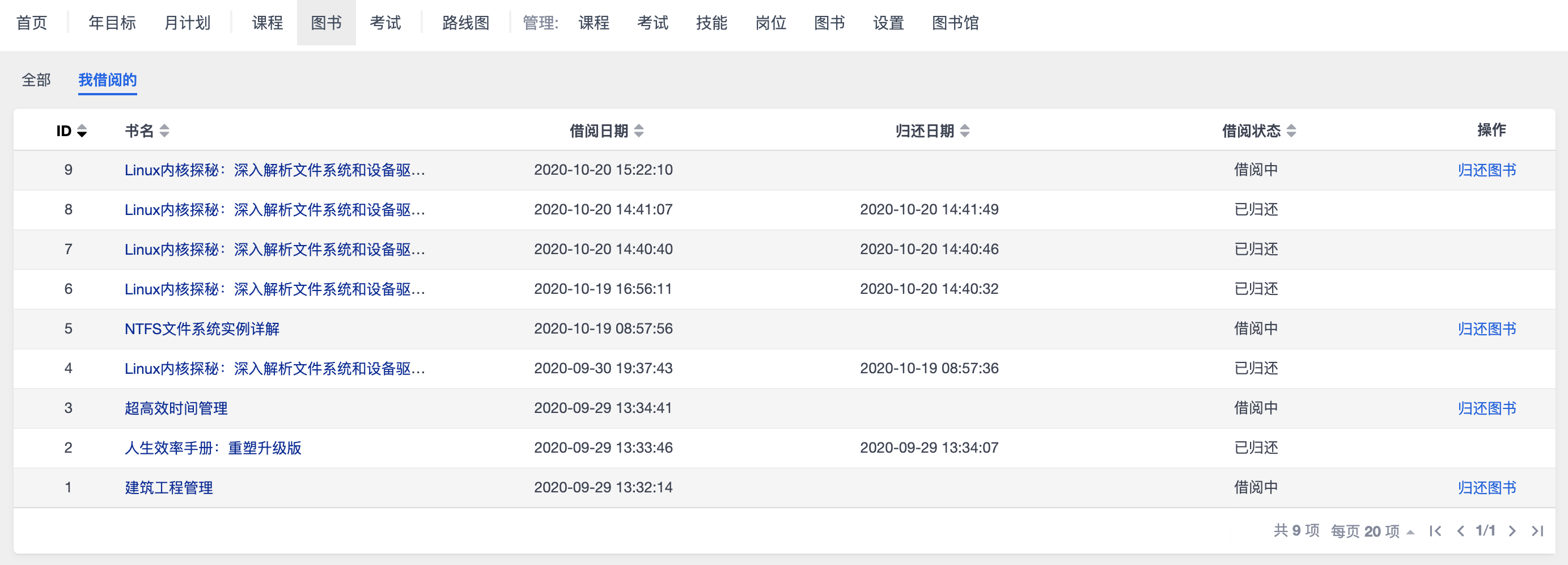
Task: Sort by 借阅日期 column arrows
Action: (639, 131)
